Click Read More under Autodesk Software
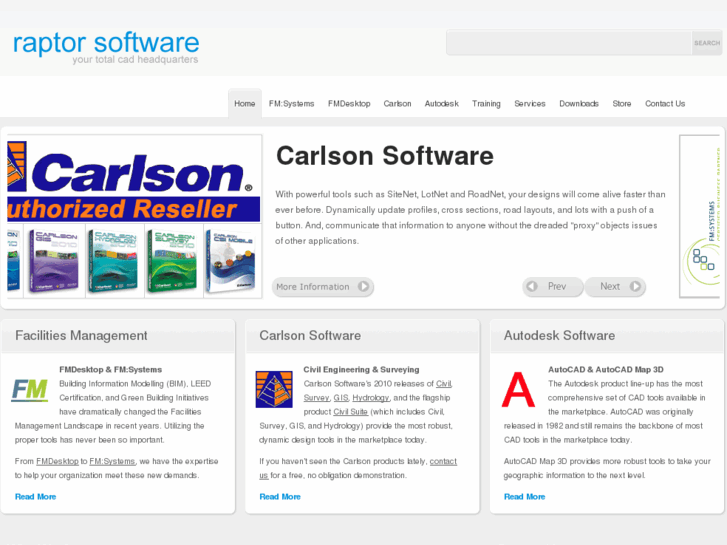 pyautogui.click(x=524, y=496)
